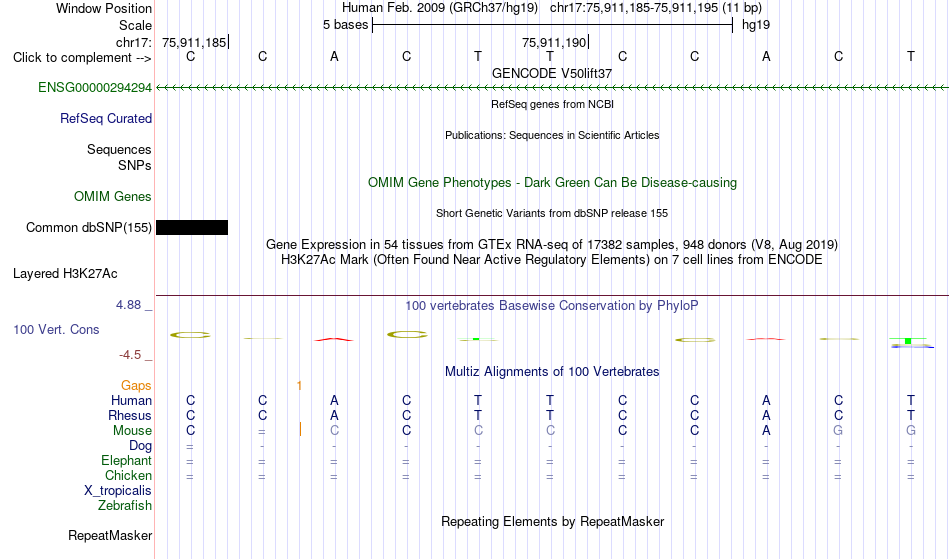
Task: Click the -4.5 PhyloP minimum value
Action: click(x=130, y=355)
